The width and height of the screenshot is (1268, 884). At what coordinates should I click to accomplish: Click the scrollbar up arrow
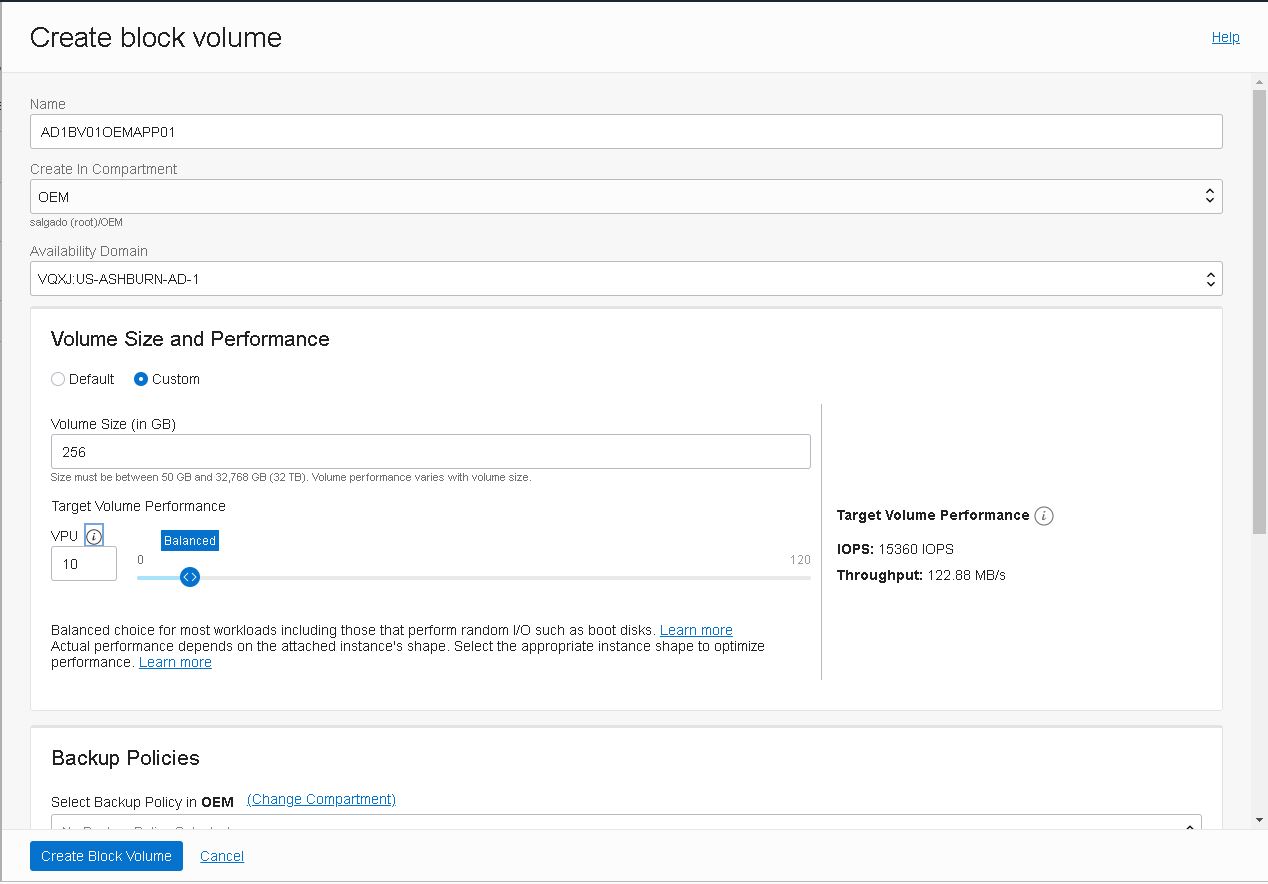tap(1259, 81)
